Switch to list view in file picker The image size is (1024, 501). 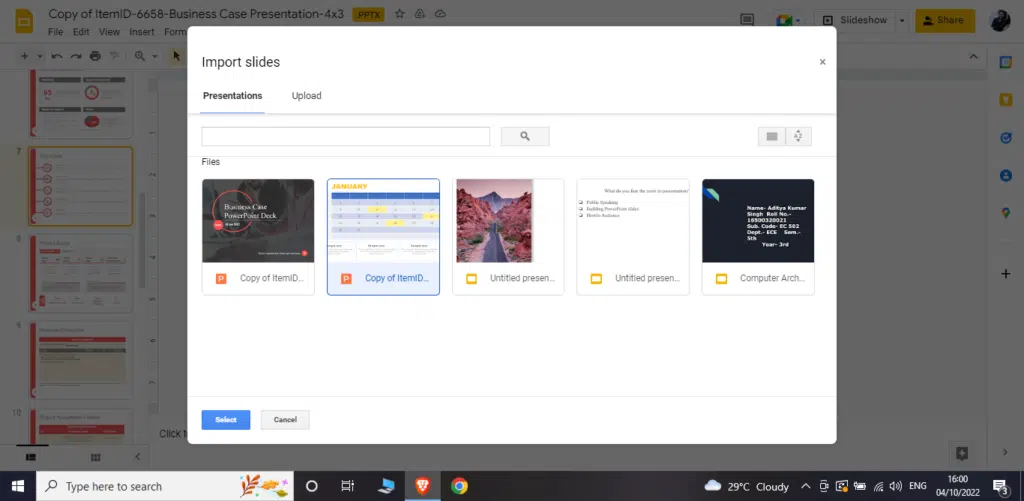[771, 137]
